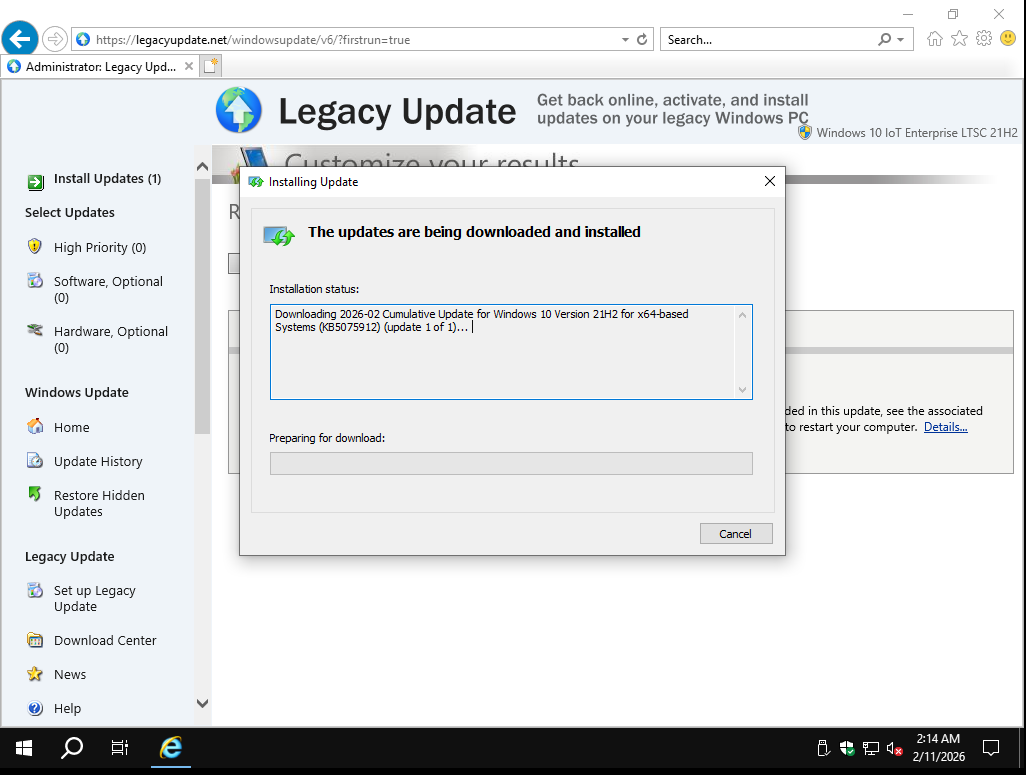This screenshot has width=1026, height=775.
Task: Click the Update History icon
Action: click(35, 460)
